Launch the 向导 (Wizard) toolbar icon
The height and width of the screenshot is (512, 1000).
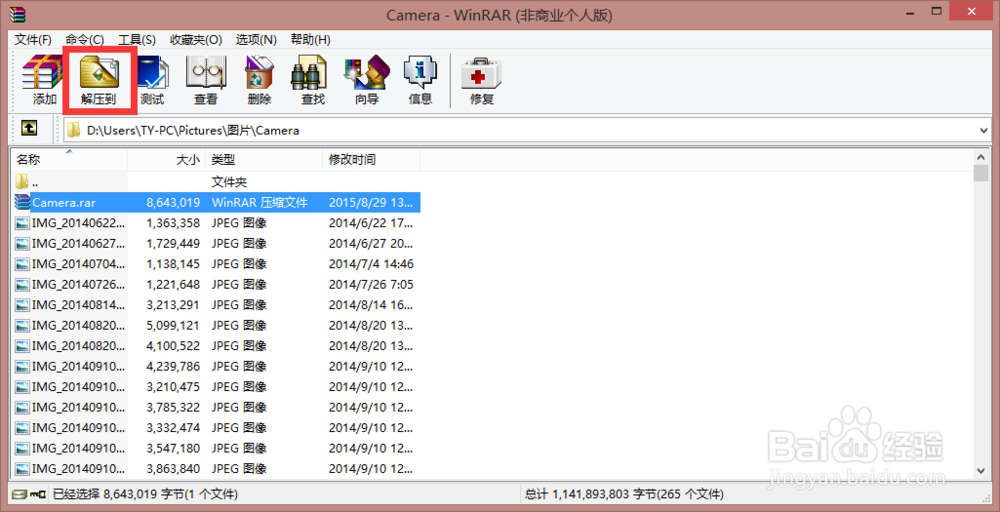coord(367,80)
